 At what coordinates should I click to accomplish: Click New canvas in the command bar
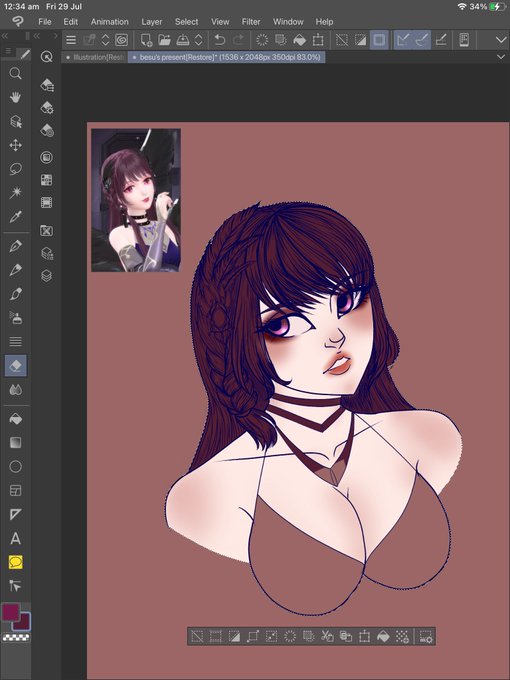tap(146, 40)
